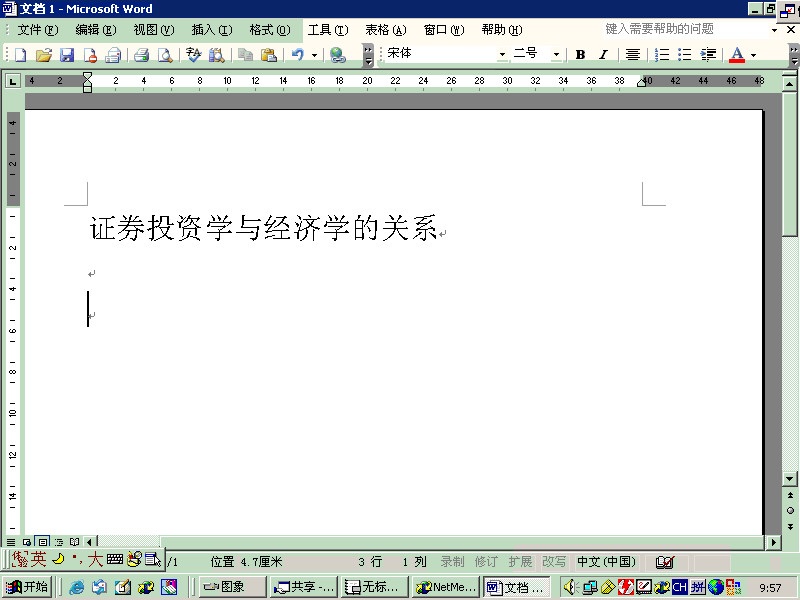Open Print Preview from the toolbar
800x600 pixels.
click(165, 55)
